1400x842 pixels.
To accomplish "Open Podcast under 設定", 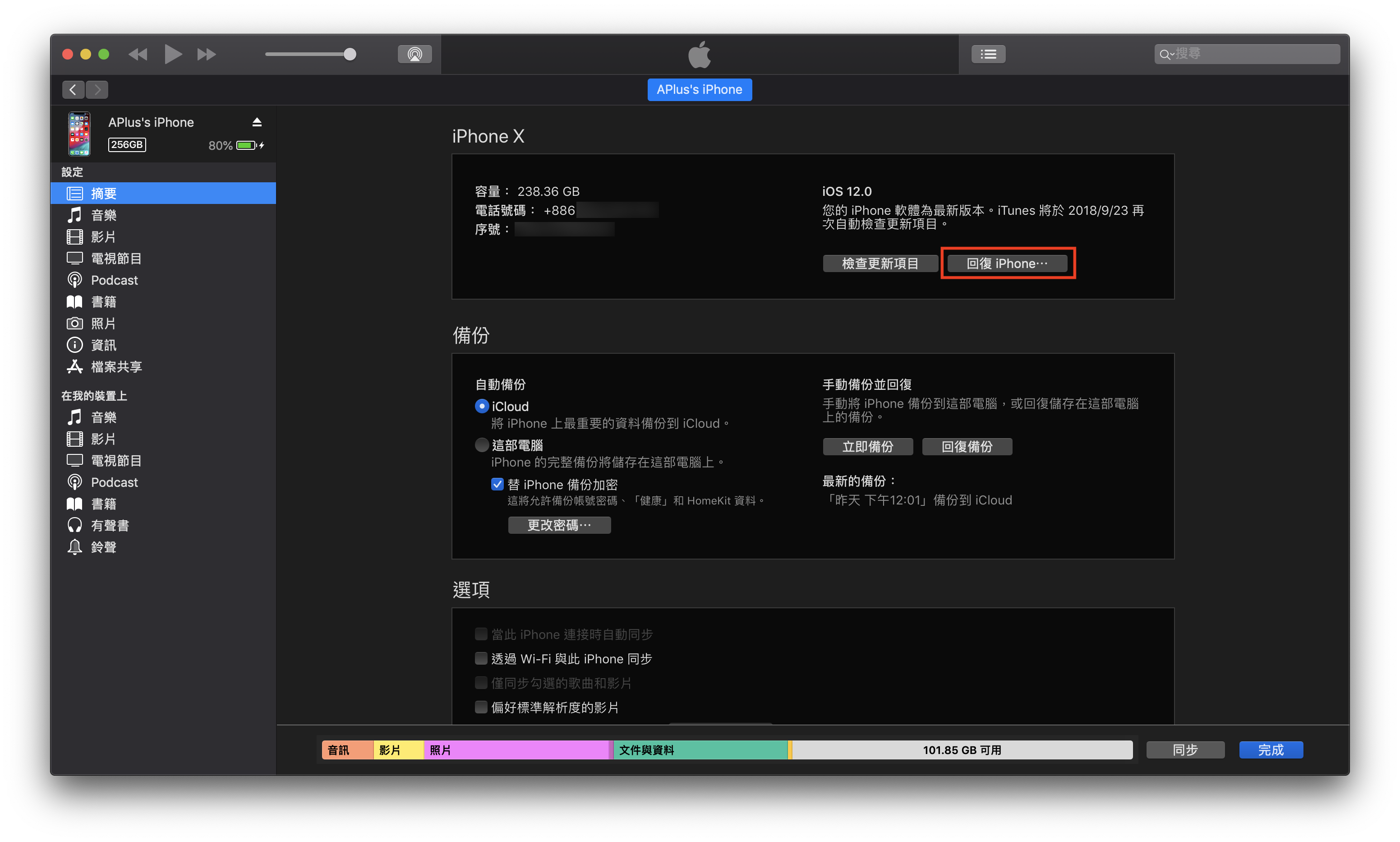I will point(163,280).
